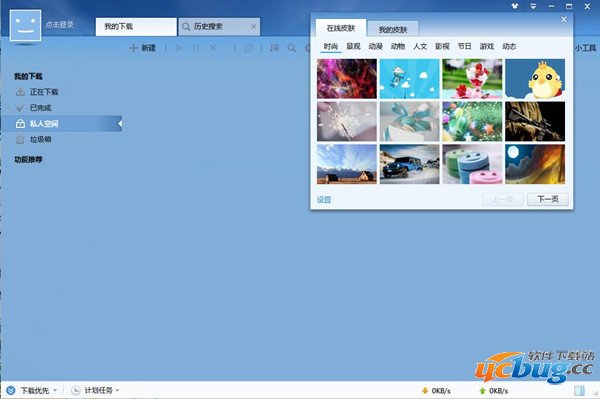Select the 游戏 skin category
Screen dimensions: 600x399
[x=487, y=47]
